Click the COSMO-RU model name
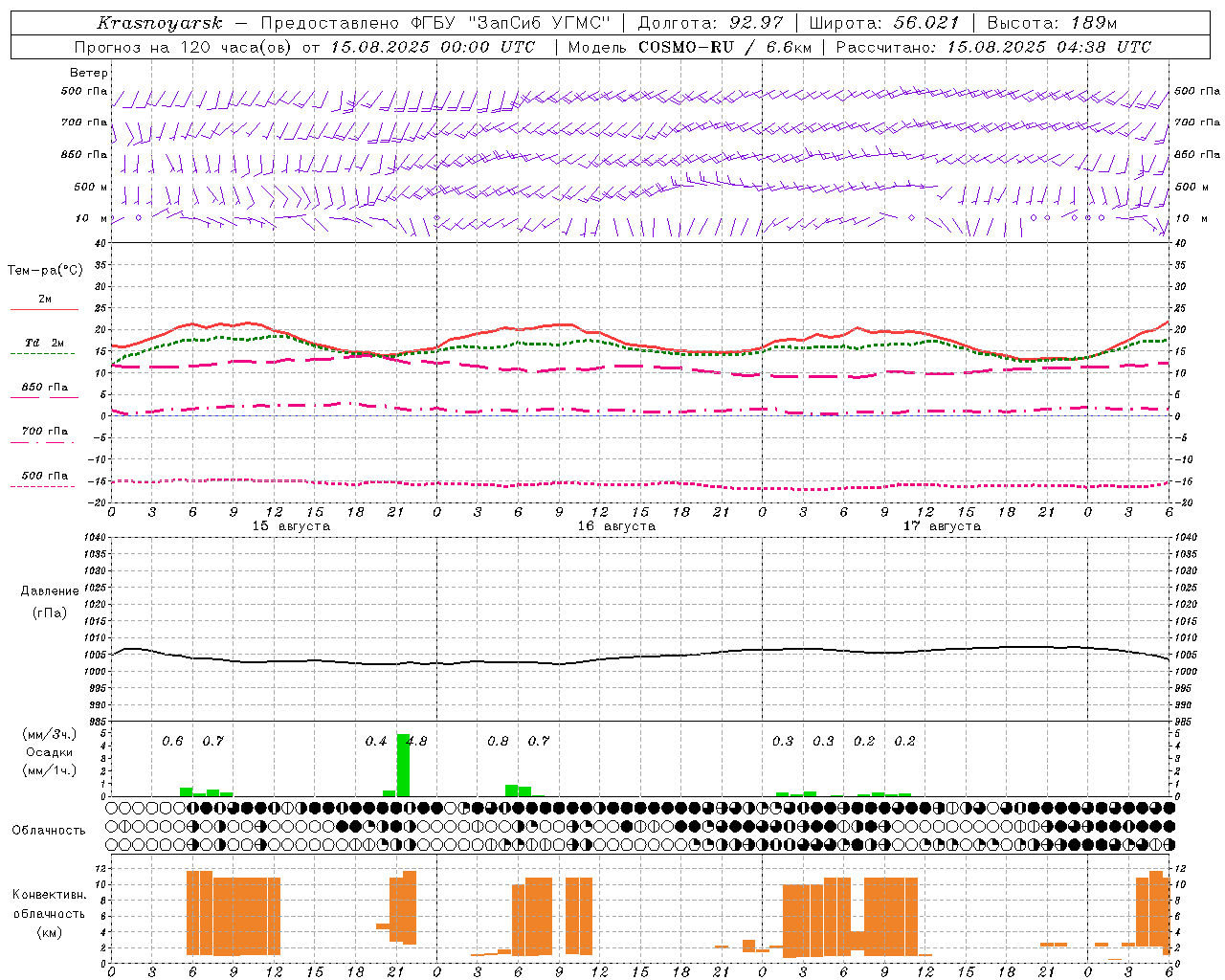1225x980 pixels. click(x=685, y=47)
